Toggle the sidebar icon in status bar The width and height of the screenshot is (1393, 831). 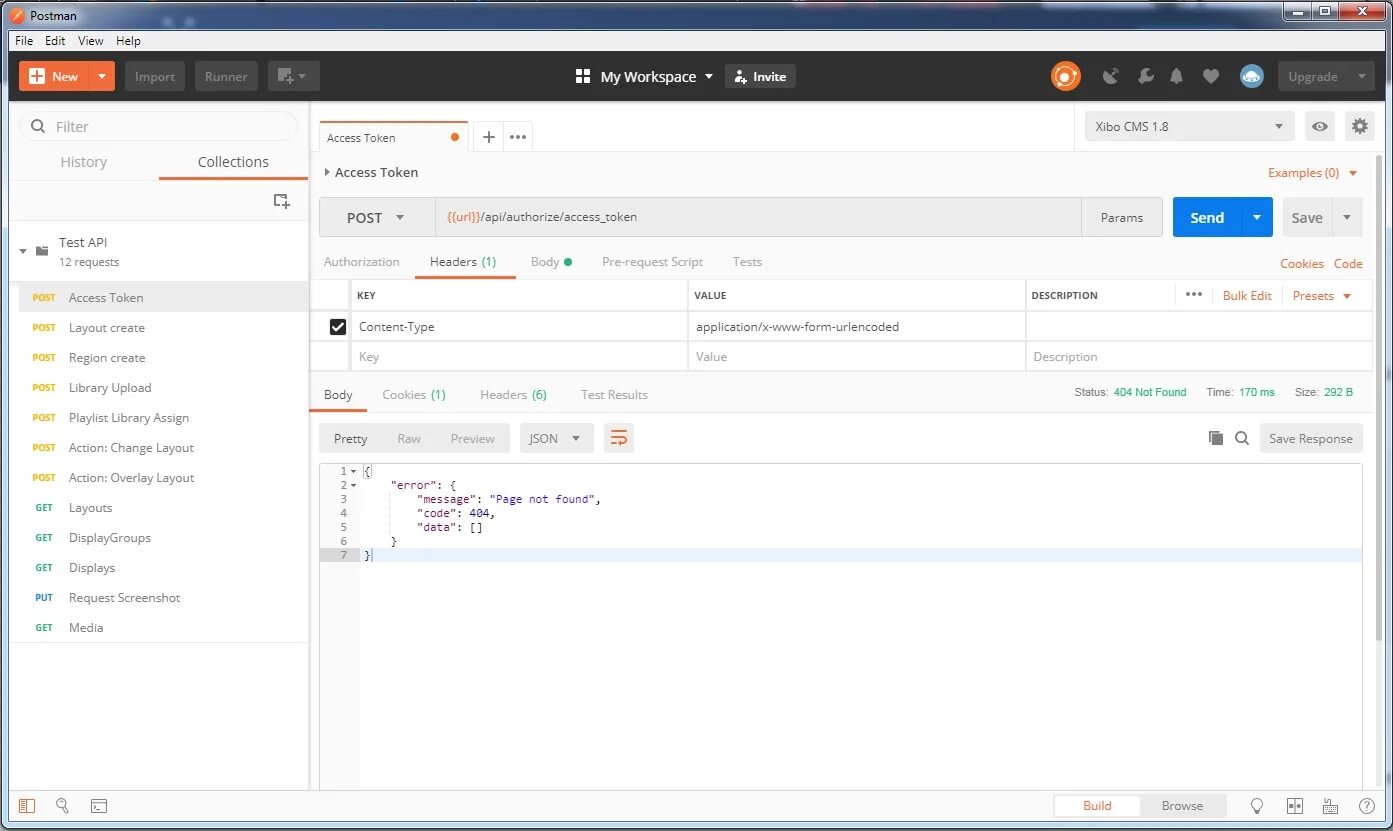point(27,805)
